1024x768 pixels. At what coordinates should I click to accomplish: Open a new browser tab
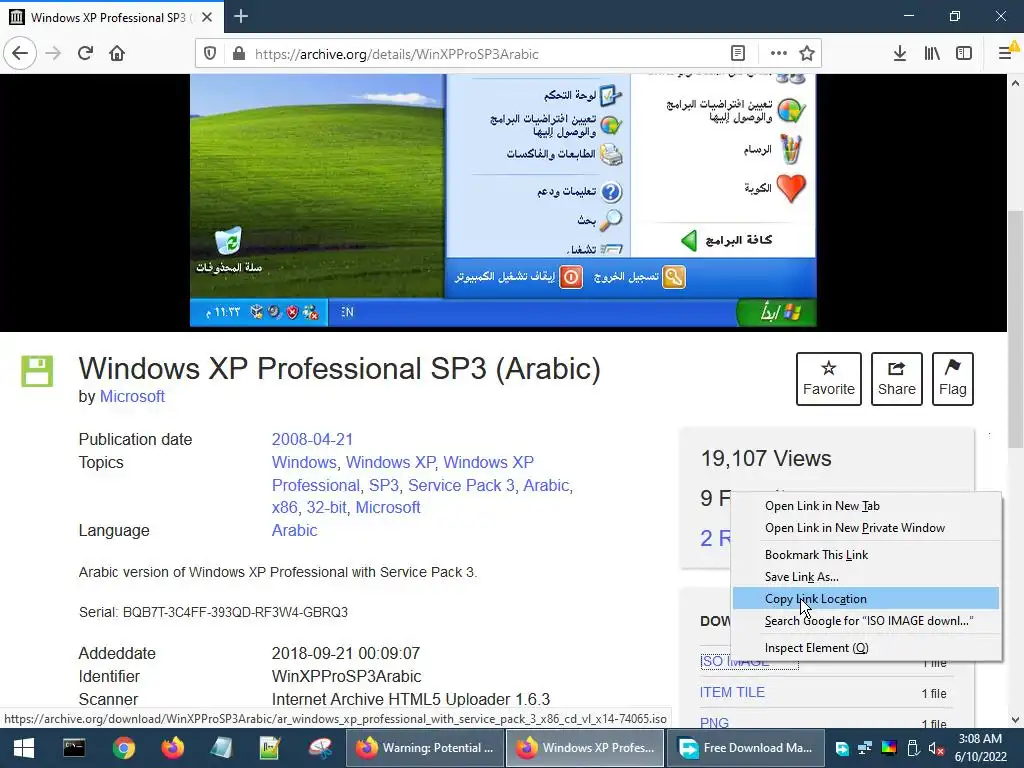pos(241,16)
